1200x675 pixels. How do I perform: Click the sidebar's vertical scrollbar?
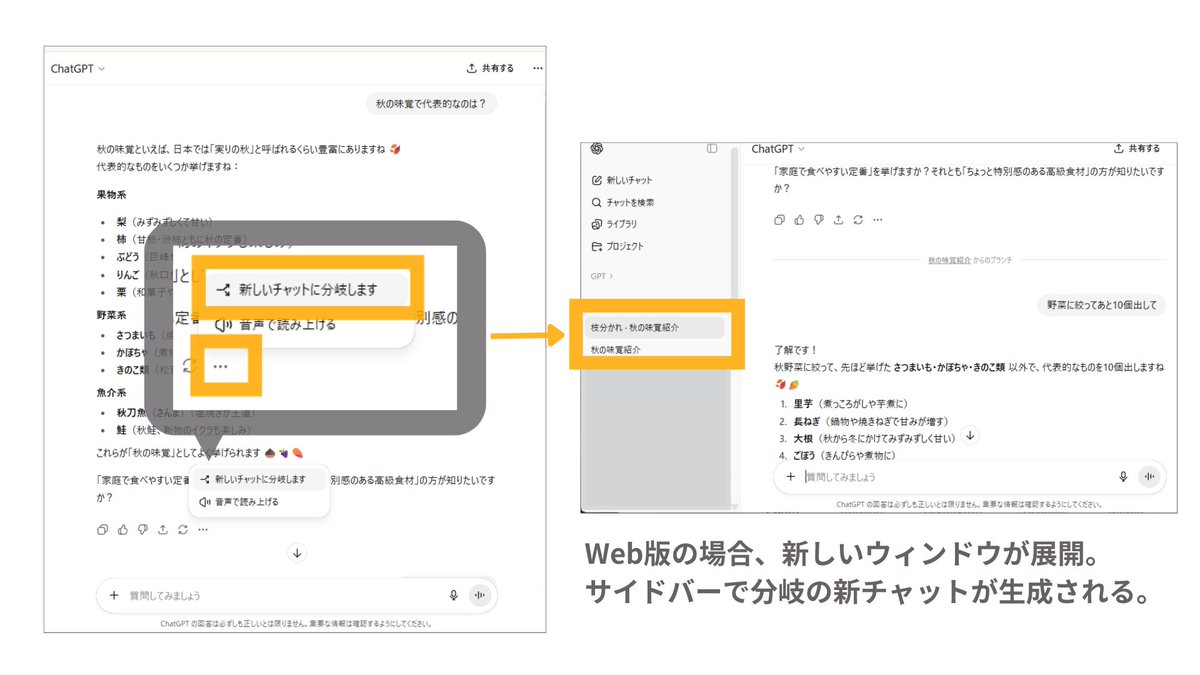coord(735,325)
